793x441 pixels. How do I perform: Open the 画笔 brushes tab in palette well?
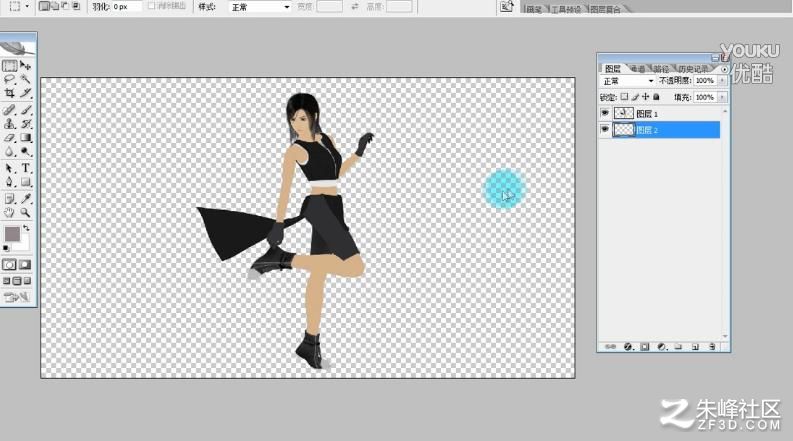(534, 9)
